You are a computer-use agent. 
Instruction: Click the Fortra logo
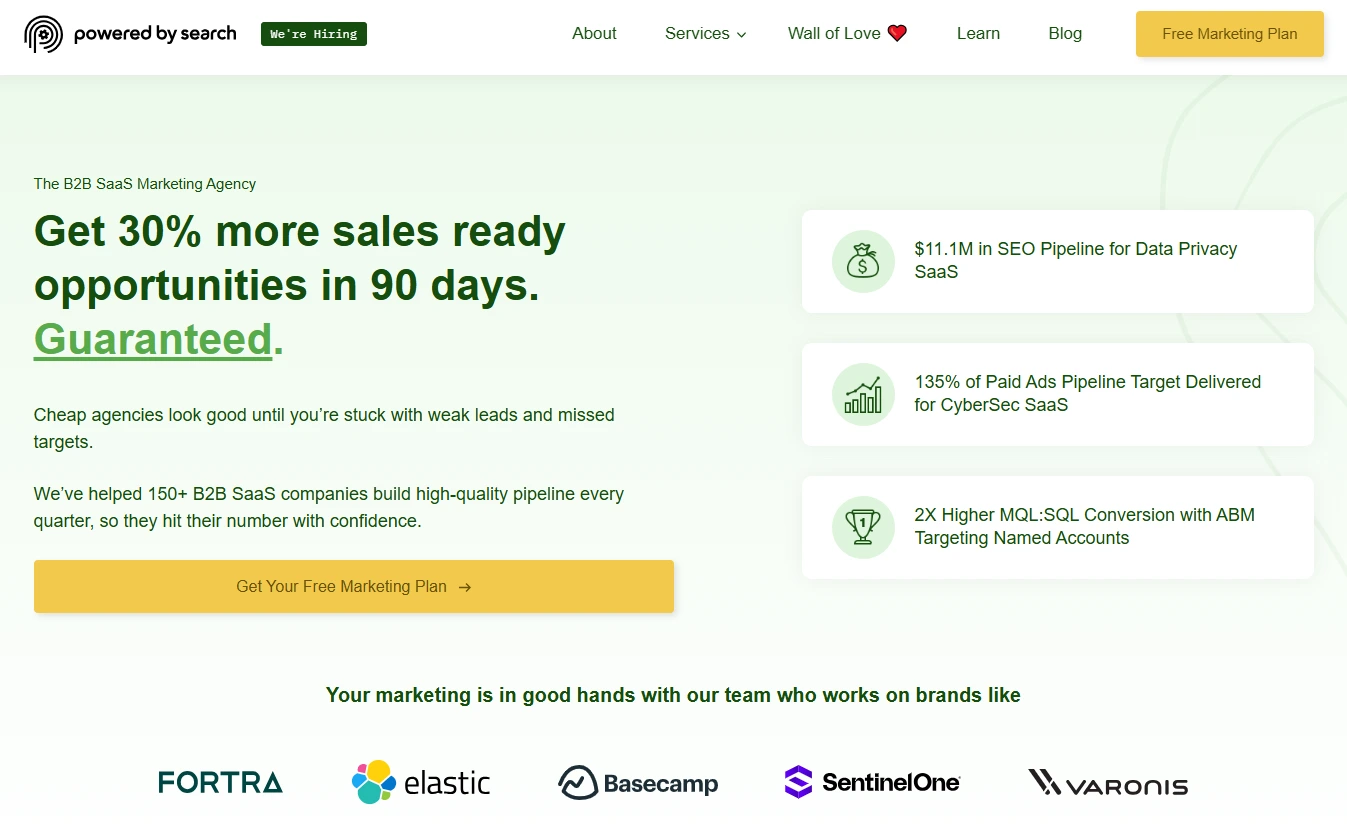click(220, 782)
